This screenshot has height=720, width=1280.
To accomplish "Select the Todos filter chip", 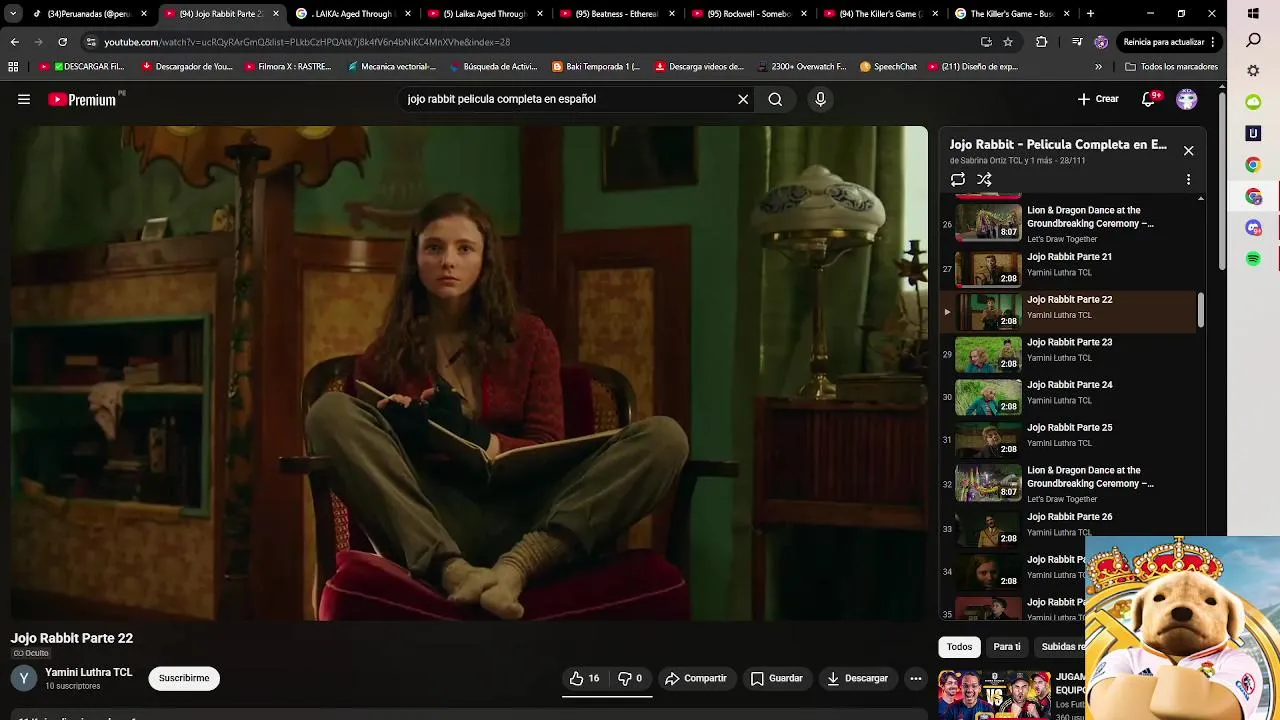I will point(959,647).
